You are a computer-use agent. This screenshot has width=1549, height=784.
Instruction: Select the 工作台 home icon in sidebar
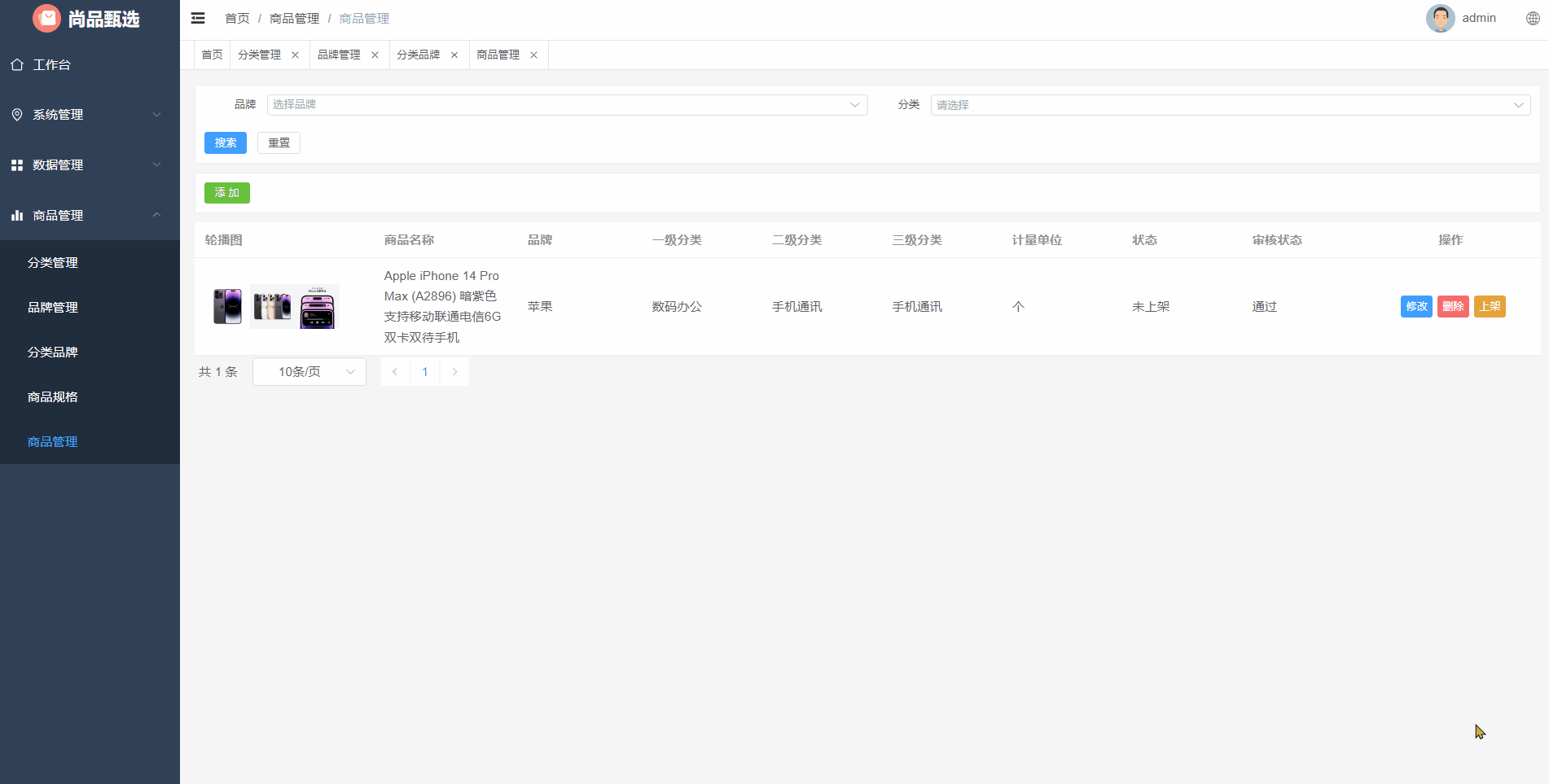pos(17,64)
